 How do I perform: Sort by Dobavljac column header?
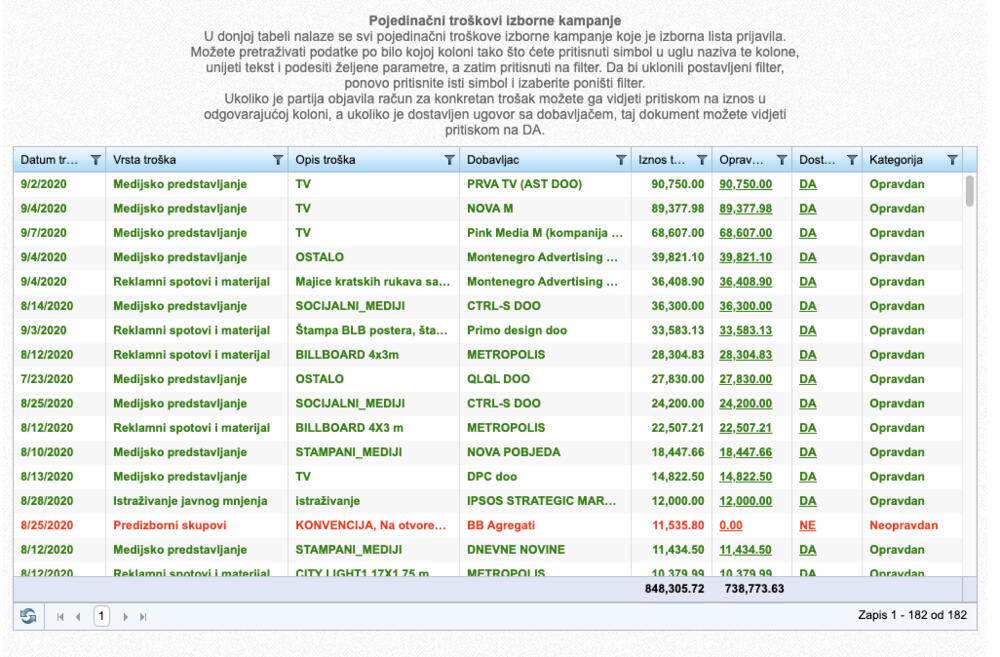tap(520, 159)
